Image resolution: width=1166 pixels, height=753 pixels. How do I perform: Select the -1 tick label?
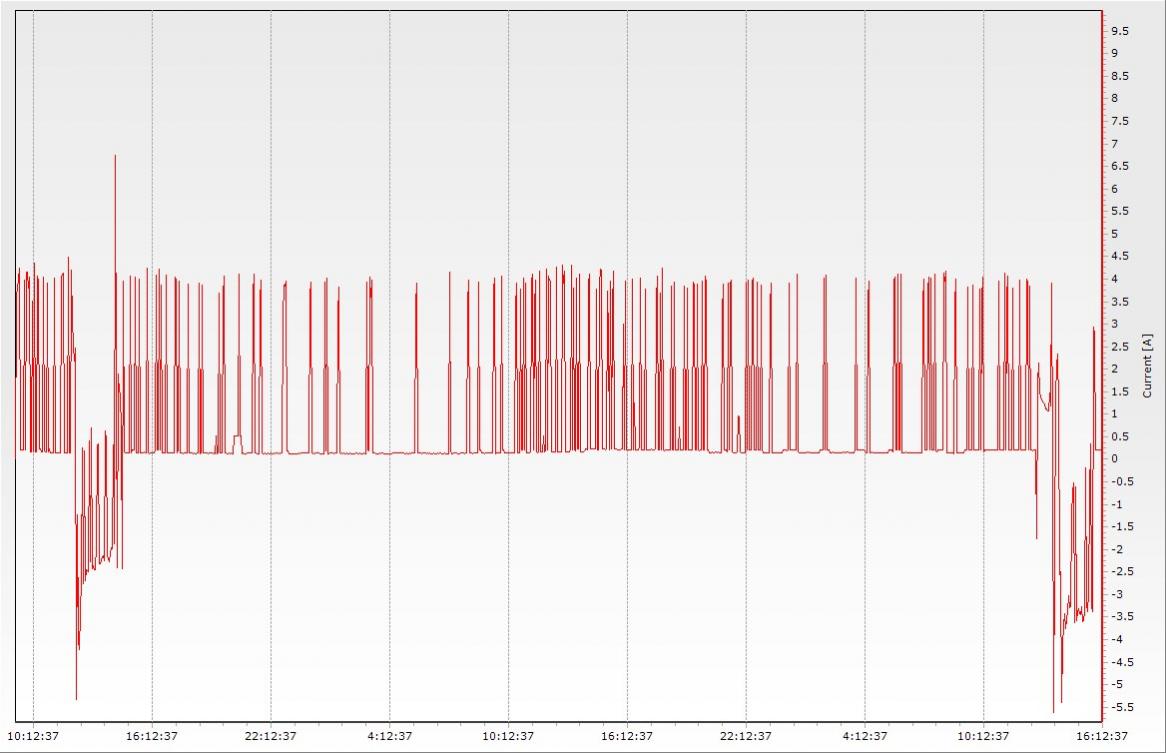pos(1117,504)
